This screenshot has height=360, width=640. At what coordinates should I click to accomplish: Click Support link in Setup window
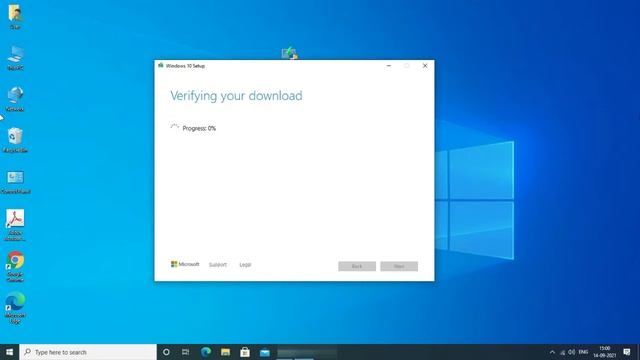(x=218, y=265)
